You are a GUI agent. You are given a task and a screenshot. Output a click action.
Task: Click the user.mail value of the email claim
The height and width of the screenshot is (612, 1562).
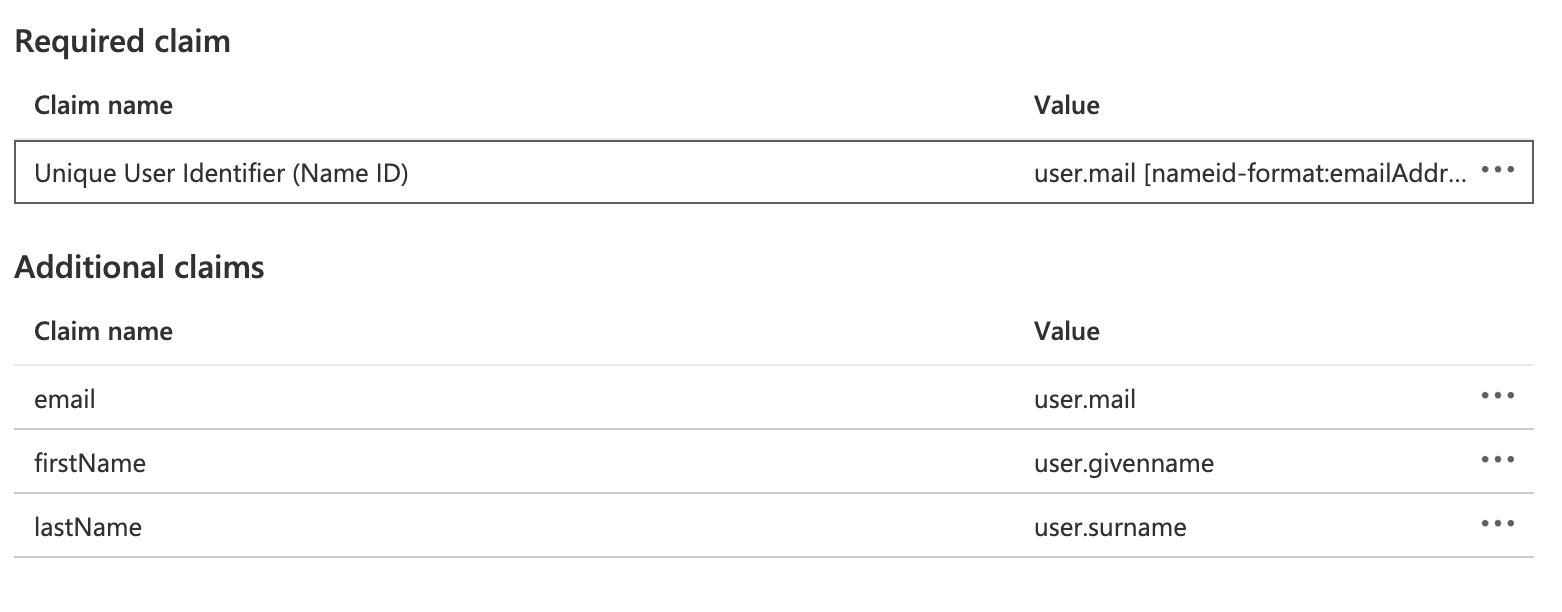1085,397
